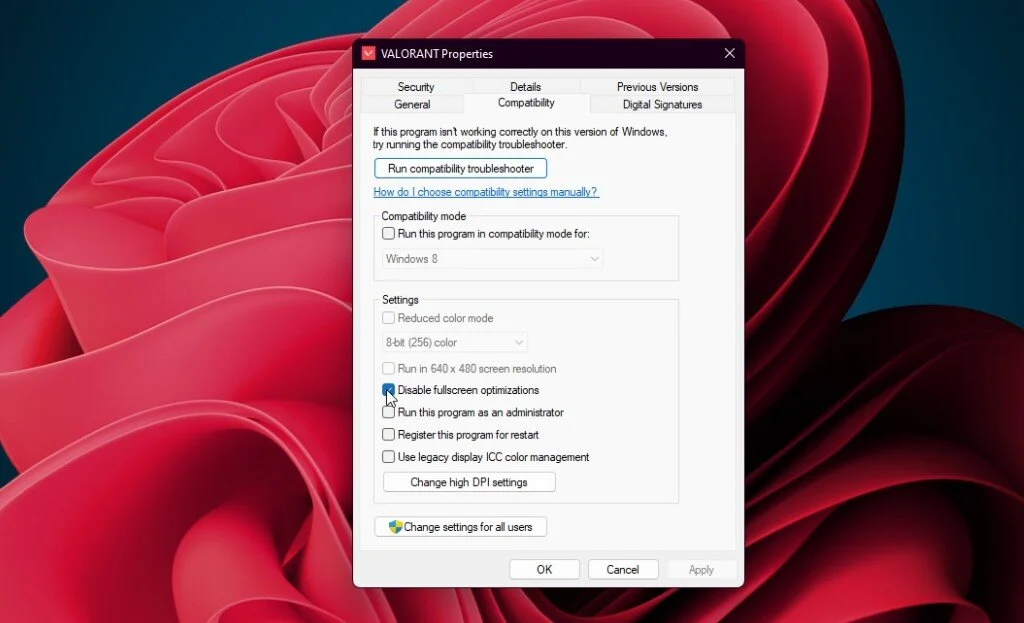This screenshot has height=623, width=1024.
Task: Select the Compatibility tab
Action: (526, 103)
